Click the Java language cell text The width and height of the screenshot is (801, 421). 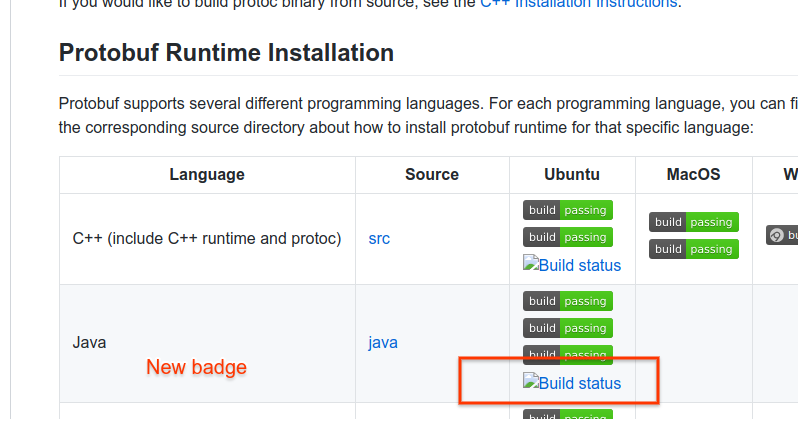(x=89, y=342)
